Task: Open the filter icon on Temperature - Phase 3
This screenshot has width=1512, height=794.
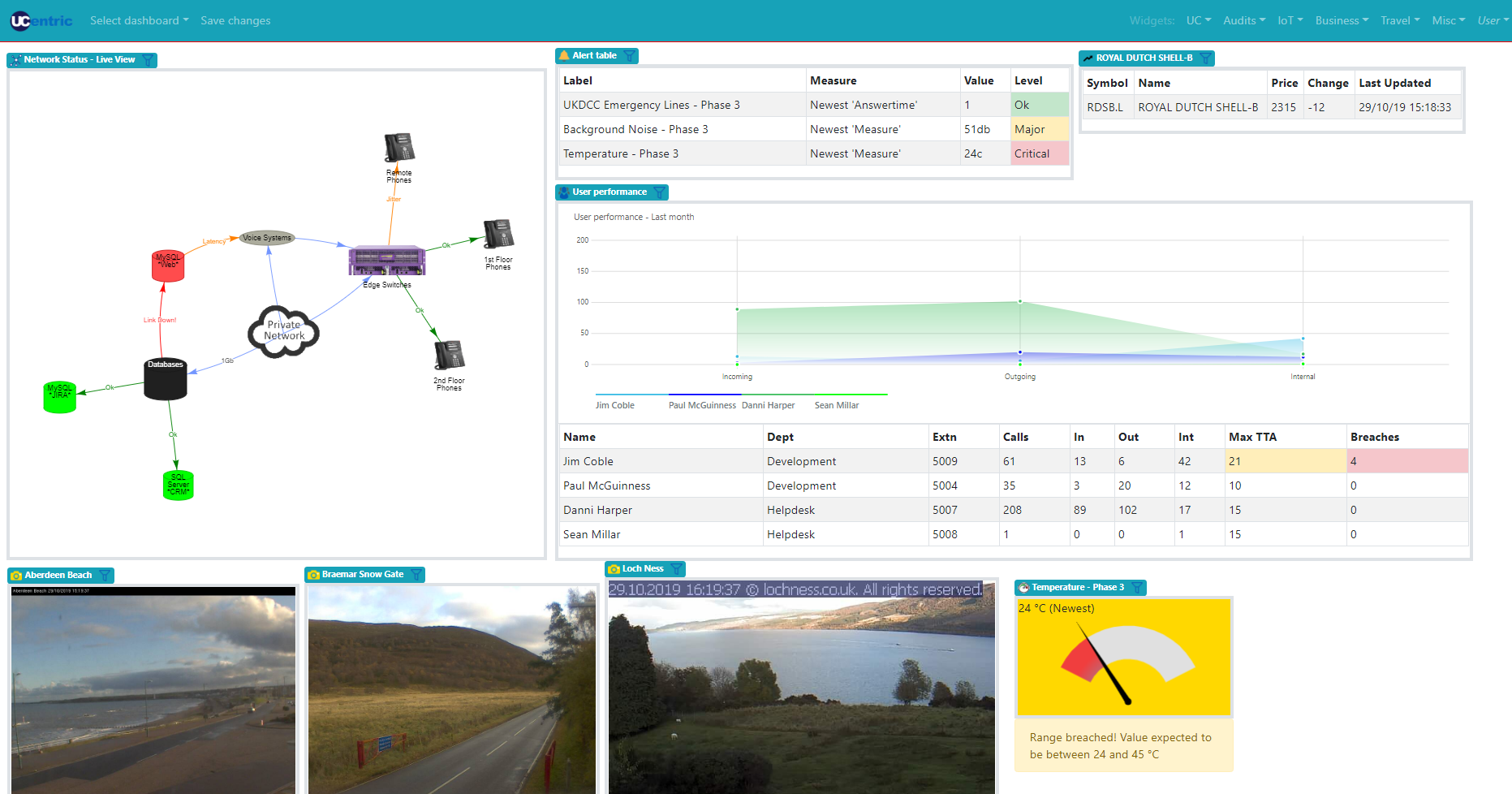Action: pos(1139,587)
